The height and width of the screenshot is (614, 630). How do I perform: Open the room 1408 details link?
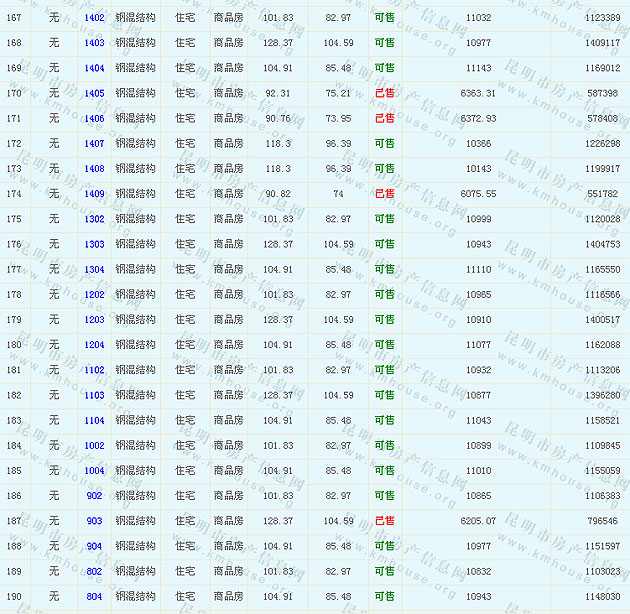point(94,169)
